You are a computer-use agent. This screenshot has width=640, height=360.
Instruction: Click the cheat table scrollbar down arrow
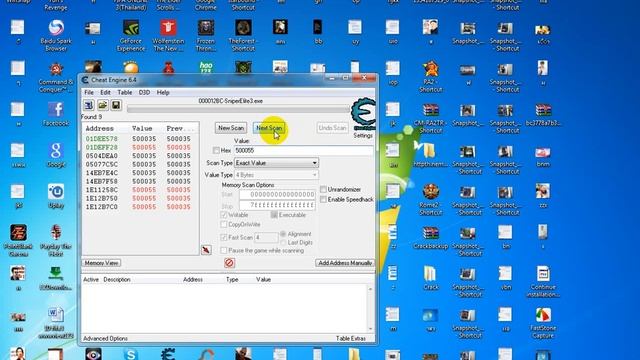[x=371, y=329]
